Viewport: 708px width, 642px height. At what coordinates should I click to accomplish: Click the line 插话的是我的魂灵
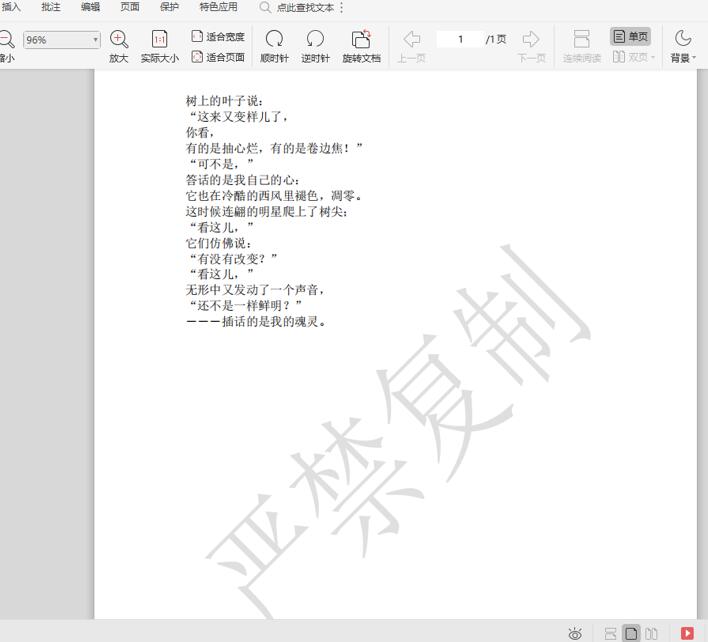256,321
